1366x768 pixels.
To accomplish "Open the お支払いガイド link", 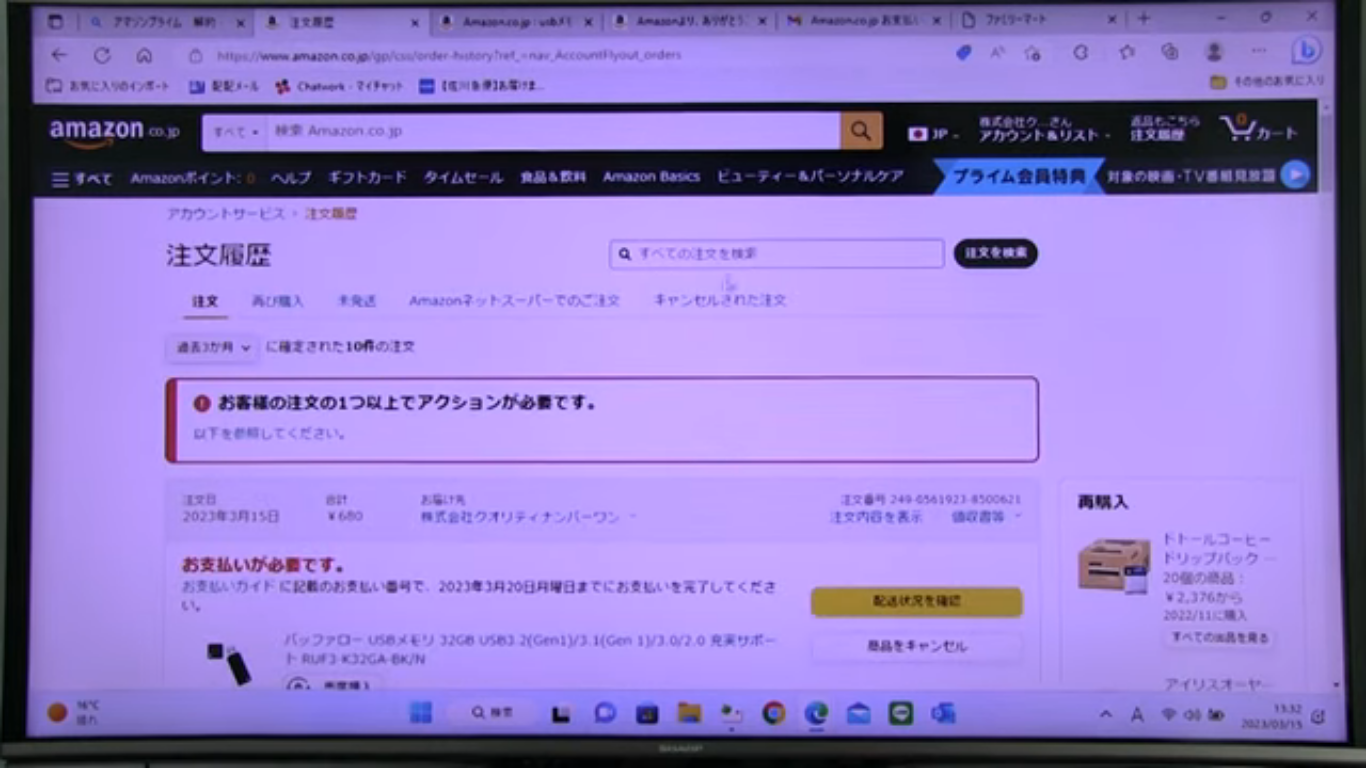I will coord(227,587).
